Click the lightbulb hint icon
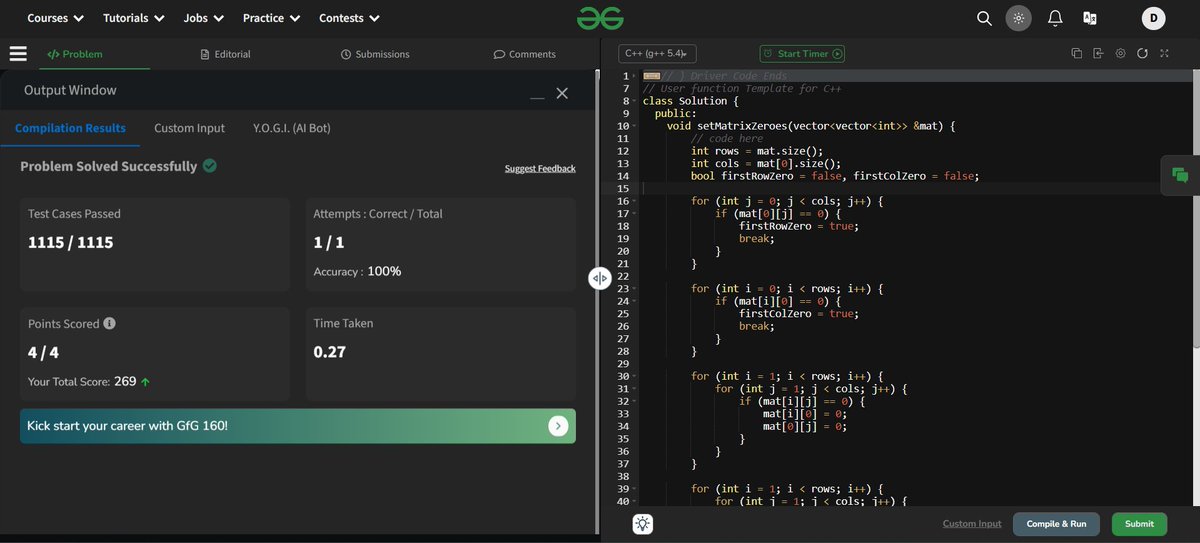 click(642, 524)
